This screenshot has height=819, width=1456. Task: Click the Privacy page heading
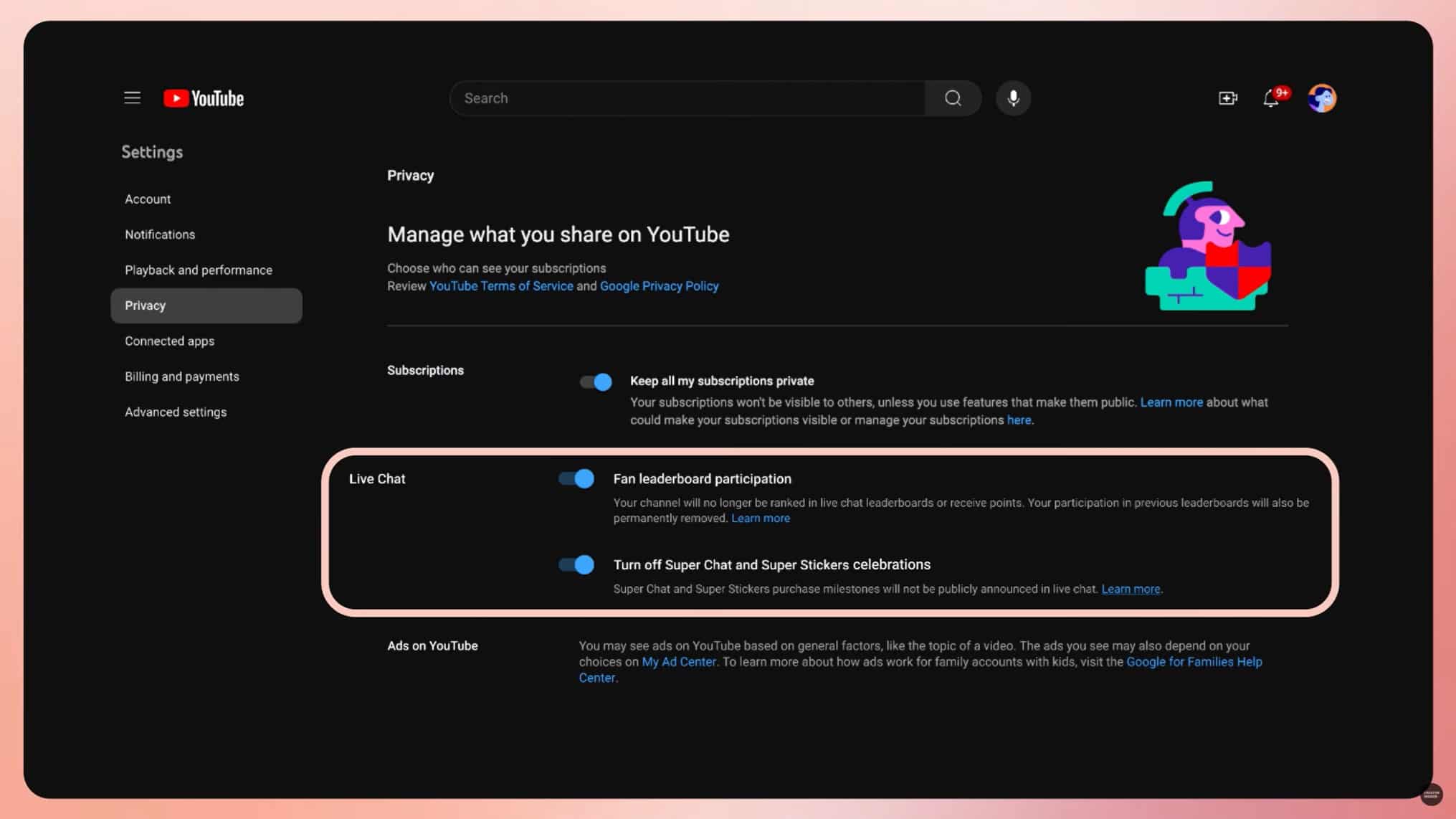(411, 176)
